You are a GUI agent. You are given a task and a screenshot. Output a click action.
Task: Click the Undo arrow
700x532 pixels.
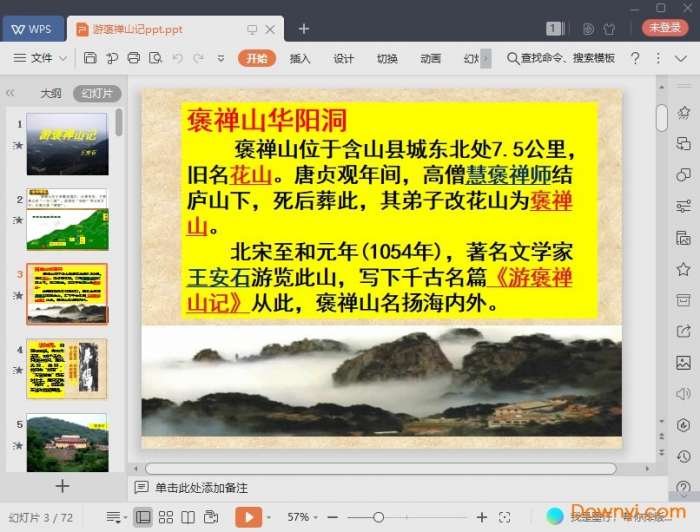tap(178, 58)
